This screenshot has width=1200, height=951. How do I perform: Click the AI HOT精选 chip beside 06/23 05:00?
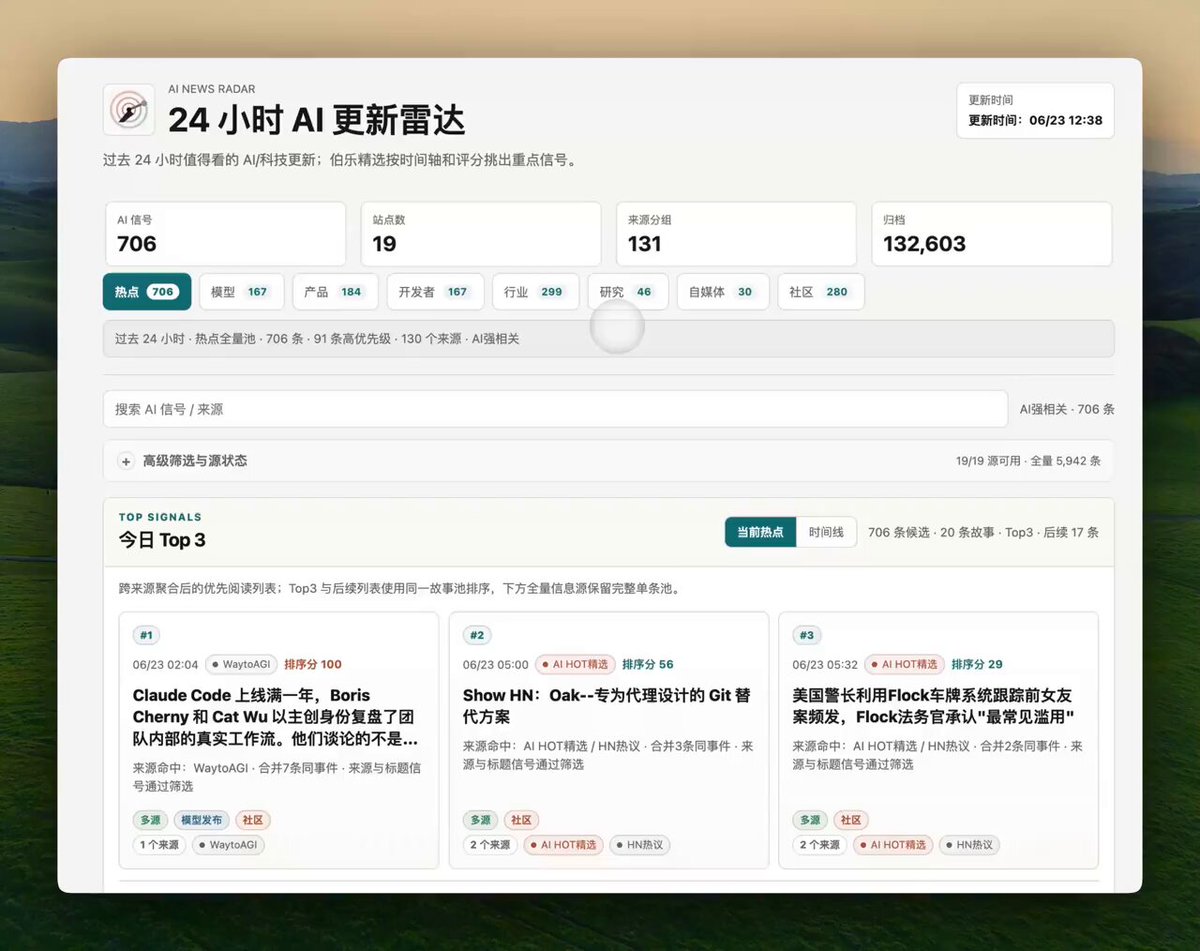[x=574, y=664]
